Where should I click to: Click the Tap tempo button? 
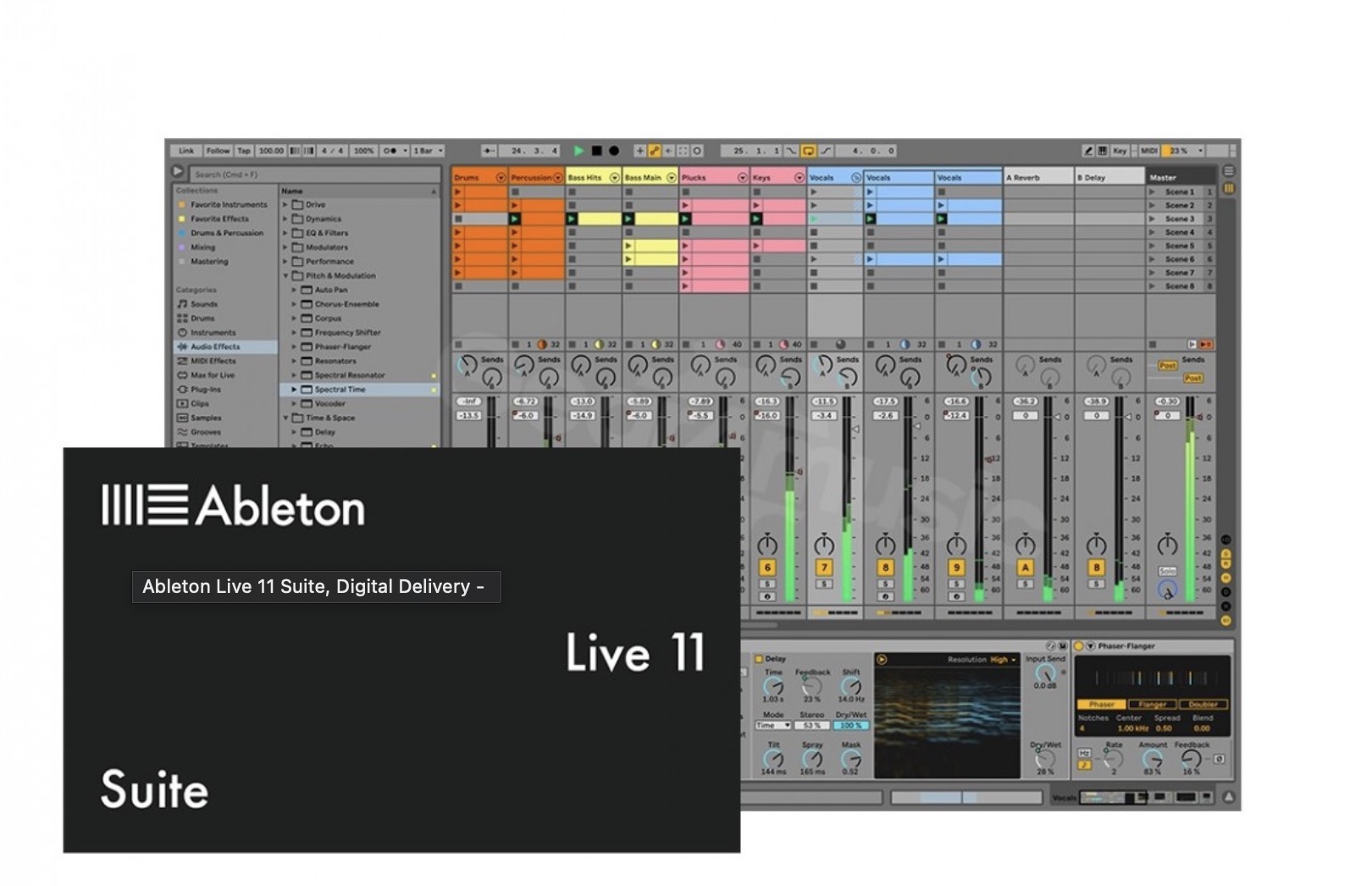(244, 151)
